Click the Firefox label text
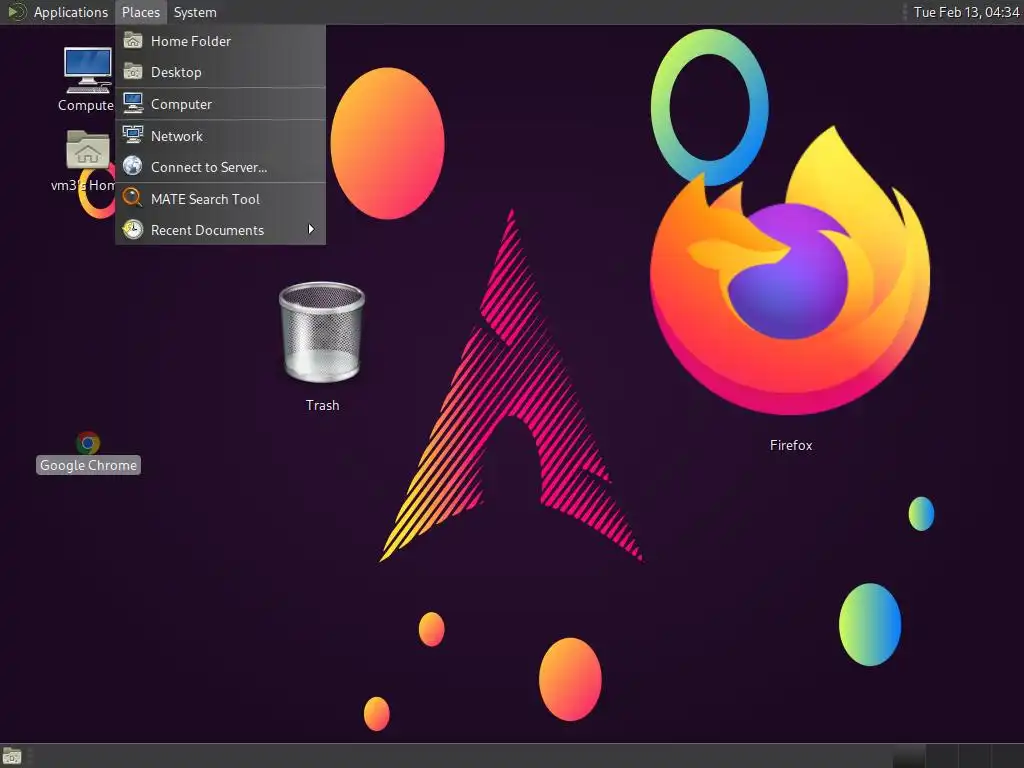Viewport: 1024px width, 768px height. (791, 445)
